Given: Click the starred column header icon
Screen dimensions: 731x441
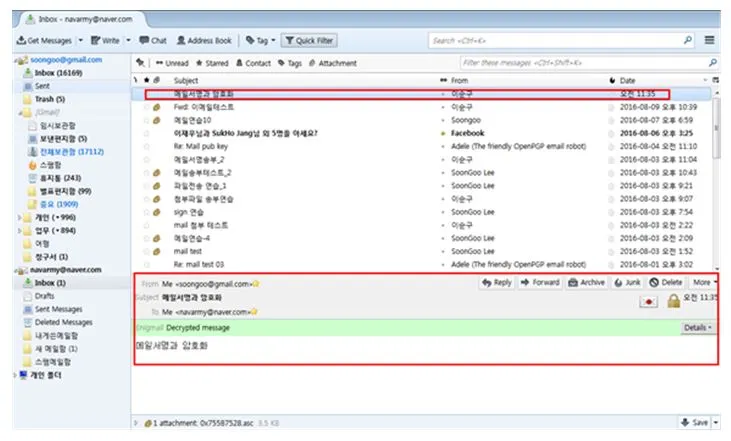Looking at the screenshot, I should point(146,80).
